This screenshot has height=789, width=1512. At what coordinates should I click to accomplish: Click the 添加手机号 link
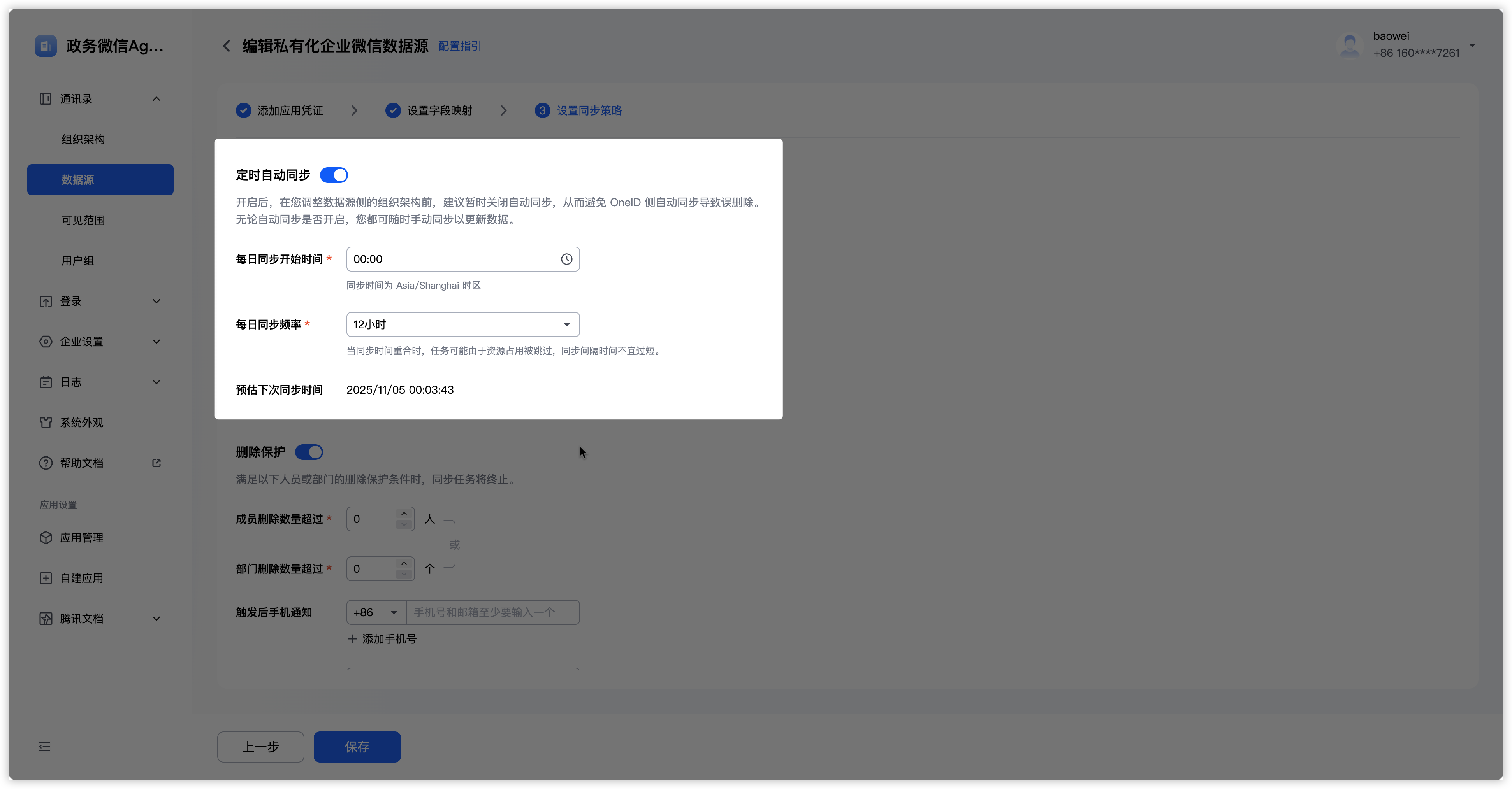point(382,639)
